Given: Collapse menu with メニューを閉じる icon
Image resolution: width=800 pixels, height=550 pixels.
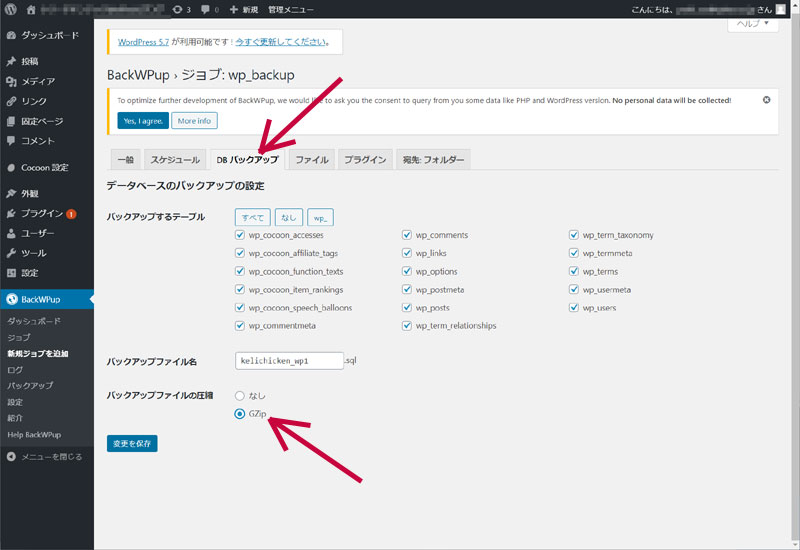Looking at the screenshot, I should tap(11, 457).
